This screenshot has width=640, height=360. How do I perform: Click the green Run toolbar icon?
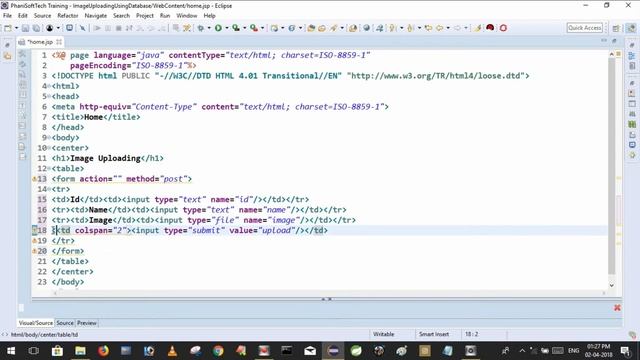click(218, 28)
